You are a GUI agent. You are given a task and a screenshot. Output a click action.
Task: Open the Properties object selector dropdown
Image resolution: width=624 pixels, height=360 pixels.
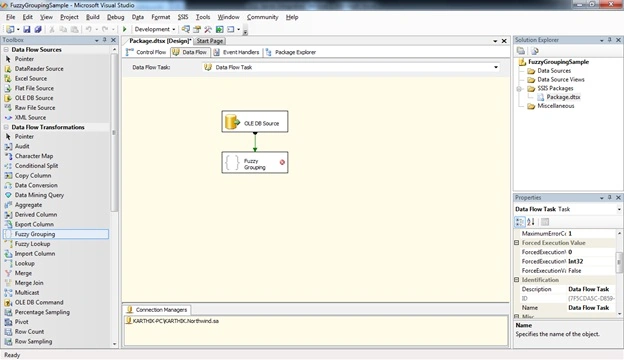619,209
